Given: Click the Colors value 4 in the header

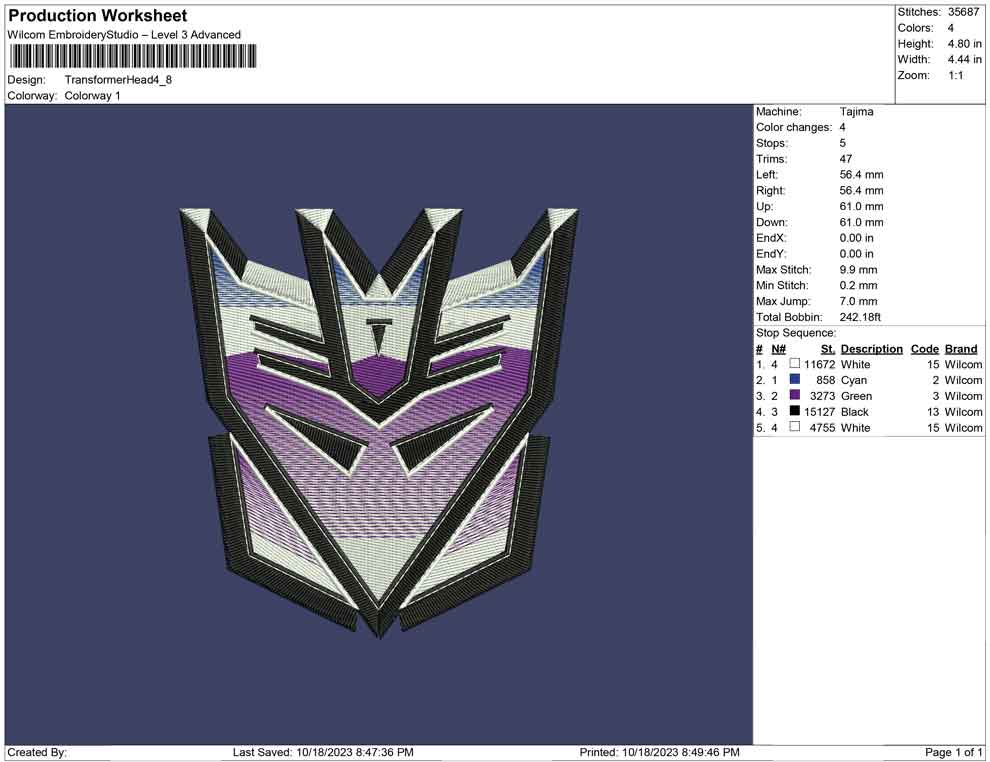Looking at the screenshot, I should click(950, 28).
